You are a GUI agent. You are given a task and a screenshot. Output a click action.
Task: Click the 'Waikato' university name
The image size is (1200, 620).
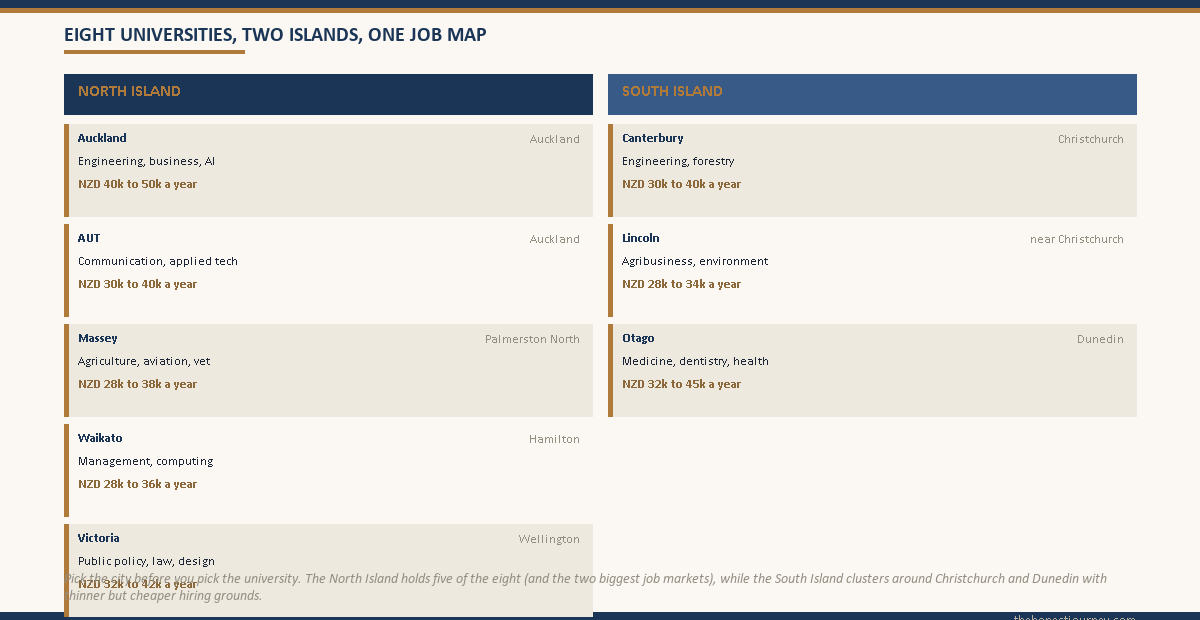click(x=100, y=438)
